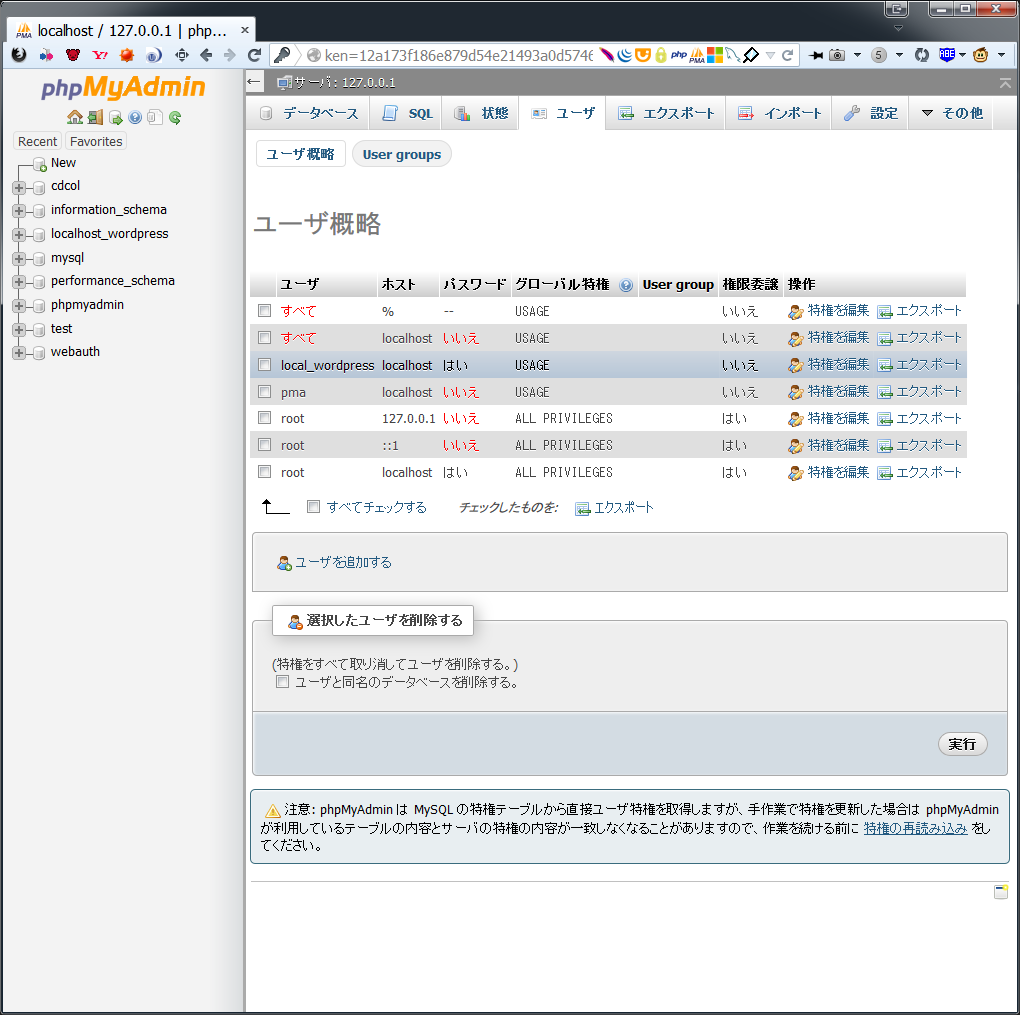Screen dimensions: 1020x1015
Task: Enable the すべてチェックする checkbox
Action: (x=314, y=507)
